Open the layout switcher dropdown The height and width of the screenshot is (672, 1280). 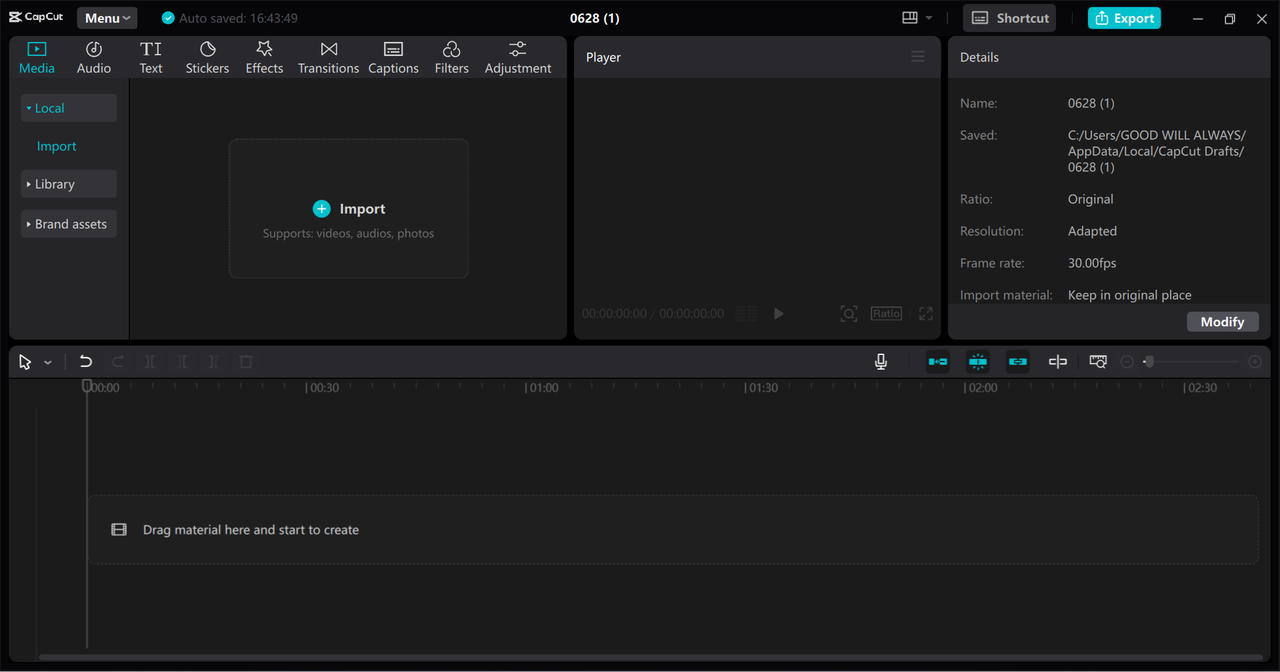[x=917, y=18]
